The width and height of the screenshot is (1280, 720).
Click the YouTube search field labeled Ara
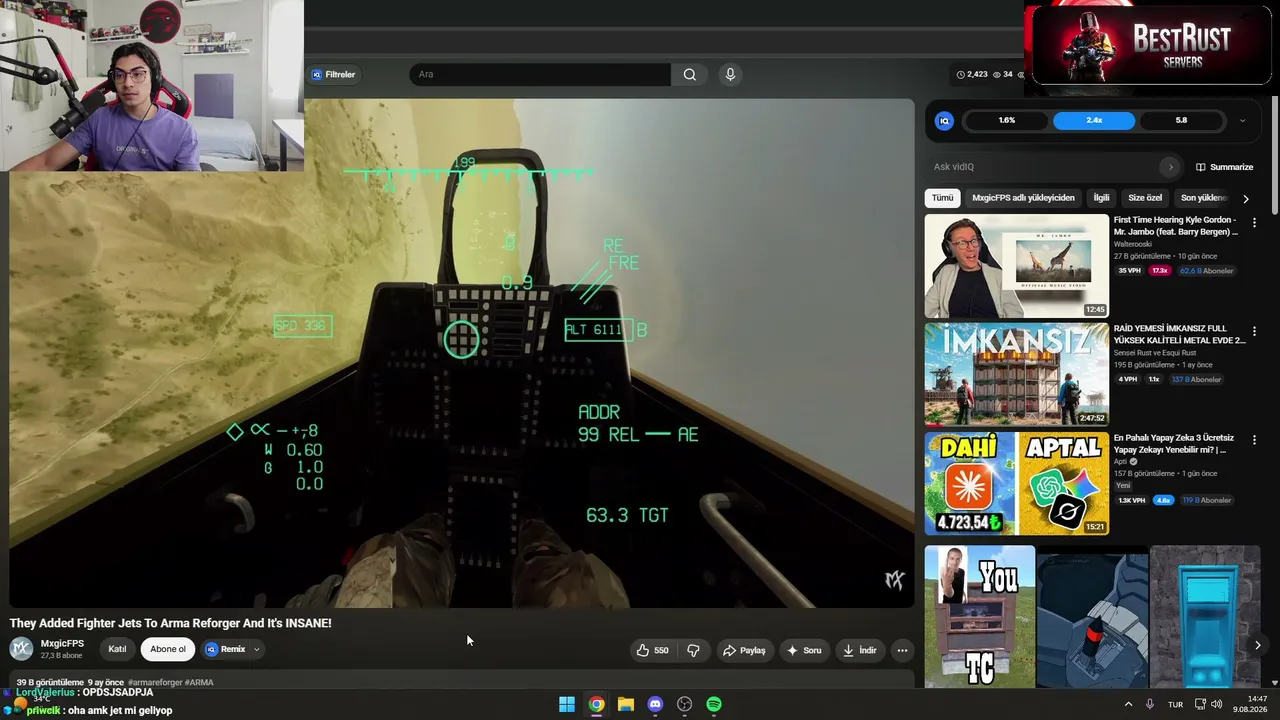(x=540, y=74)
